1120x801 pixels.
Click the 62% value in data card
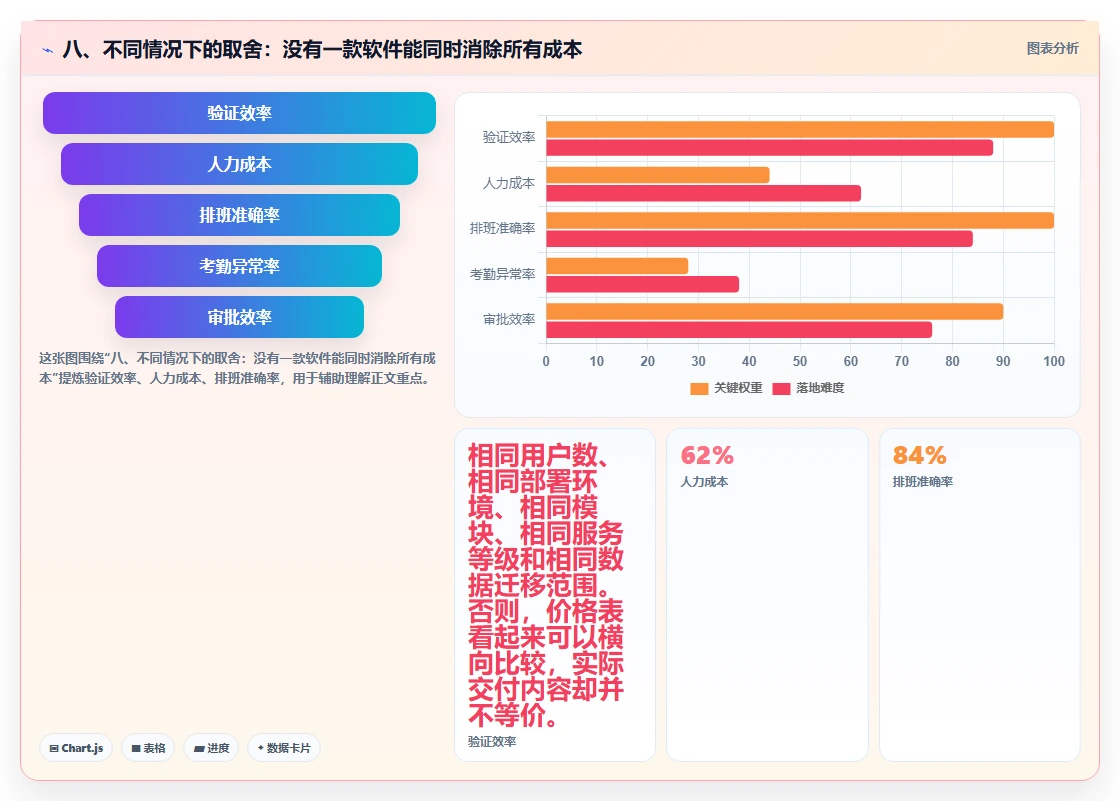tap(707, 455)
